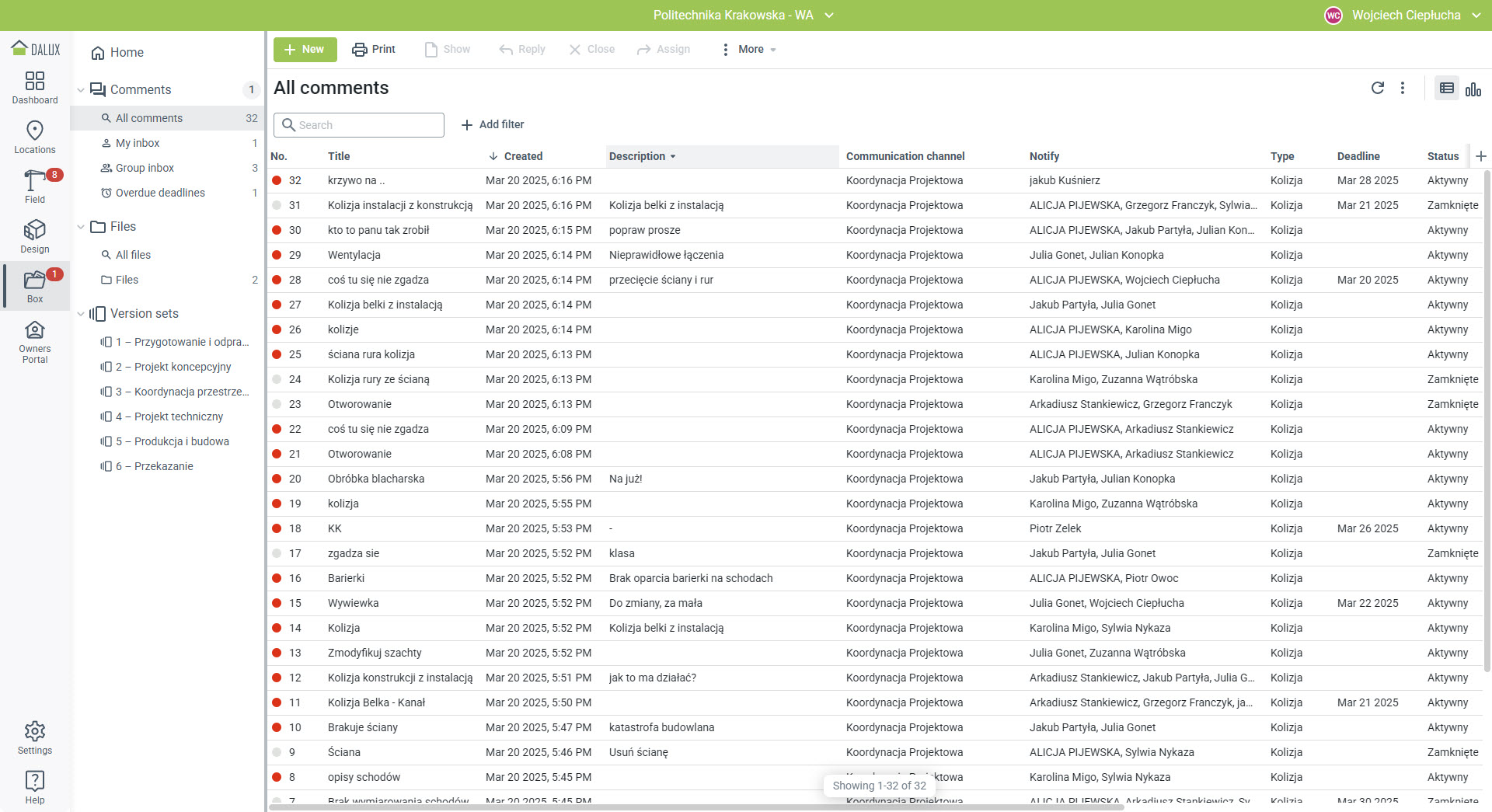Collapse the Comments tree section
The height and width of the screenshot is (812, 1492).
coord(81,90)
